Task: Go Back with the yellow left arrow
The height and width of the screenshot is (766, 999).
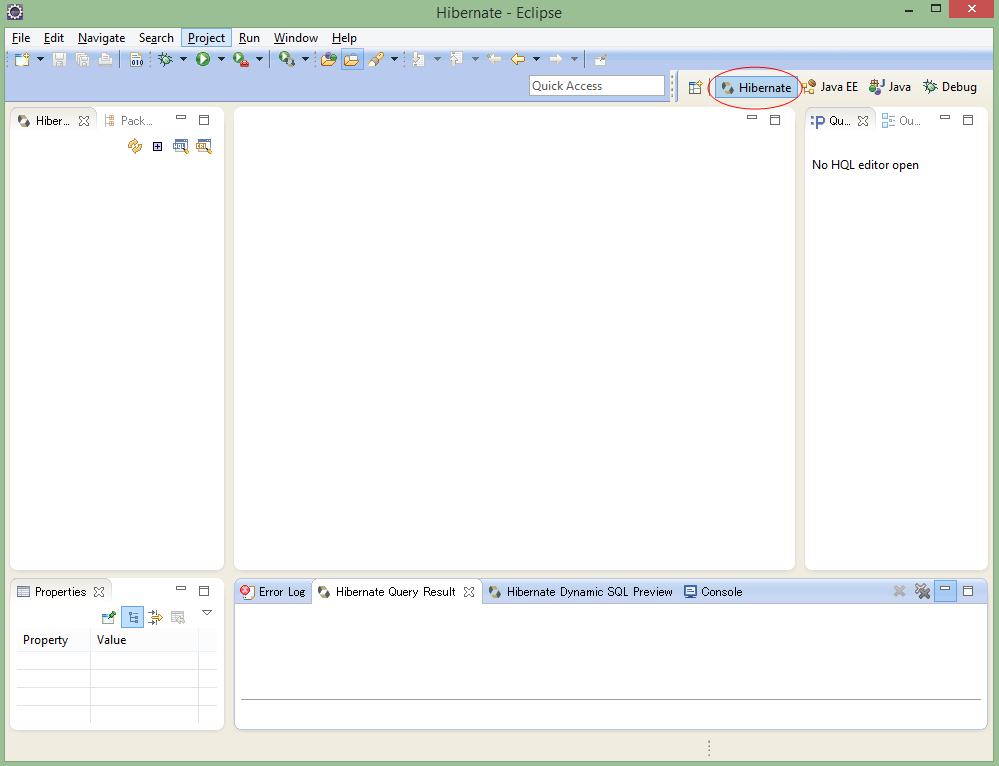Action: click(x=518, y=59)
